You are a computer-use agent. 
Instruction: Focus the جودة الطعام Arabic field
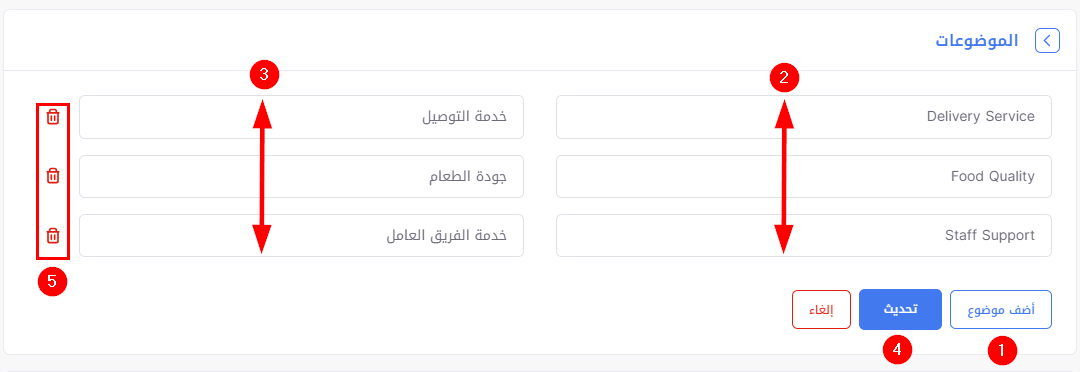point(302,176)
